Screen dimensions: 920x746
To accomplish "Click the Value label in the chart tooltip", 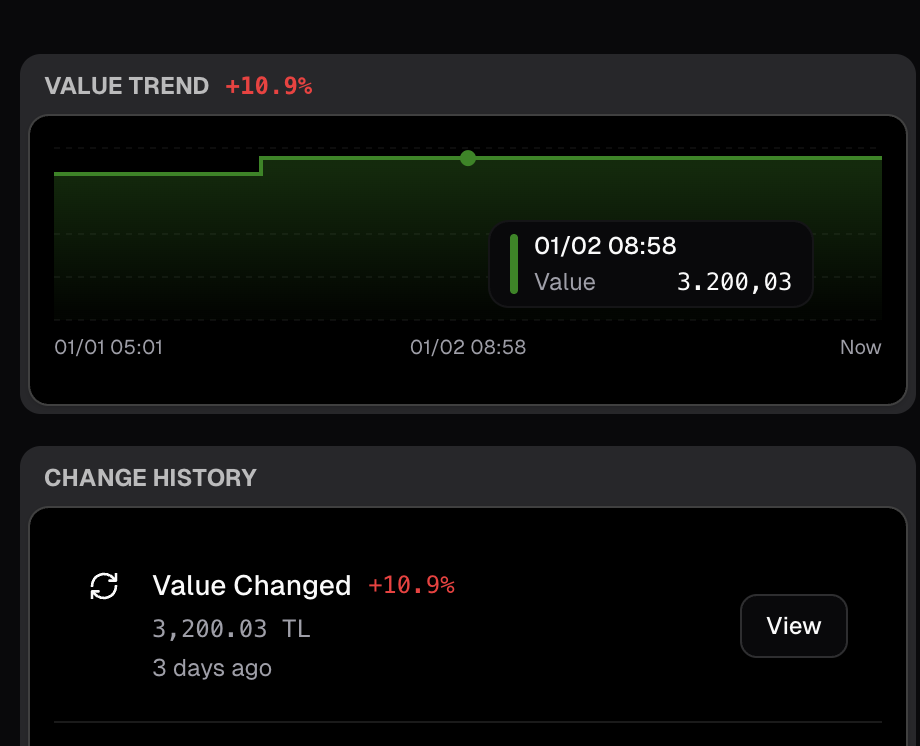I will pos(565,282).
